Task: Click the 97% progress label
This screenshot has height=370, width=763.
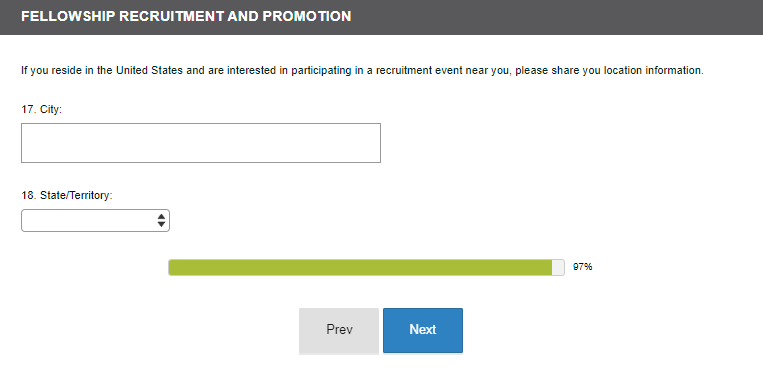Action: (x=582, y=267)
